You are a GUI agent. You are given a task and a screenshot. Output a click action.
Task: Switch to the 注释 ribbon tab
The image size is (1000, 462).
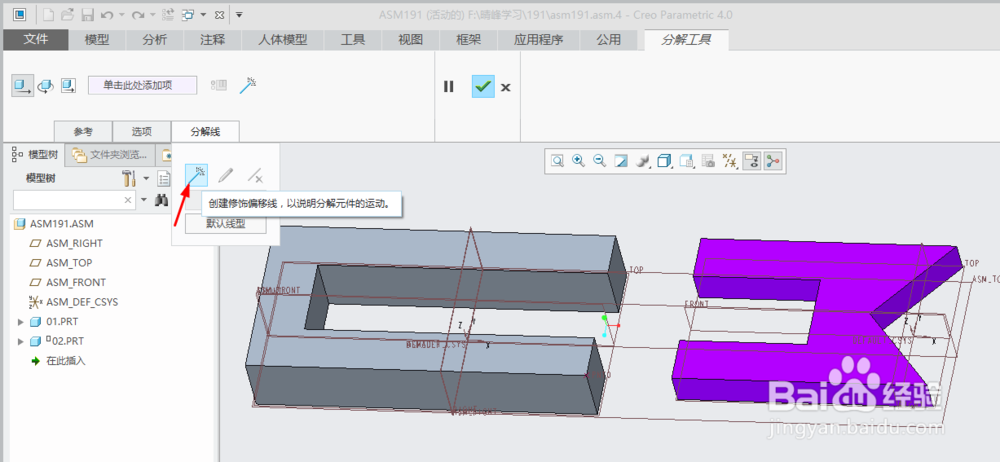point(212,40)
